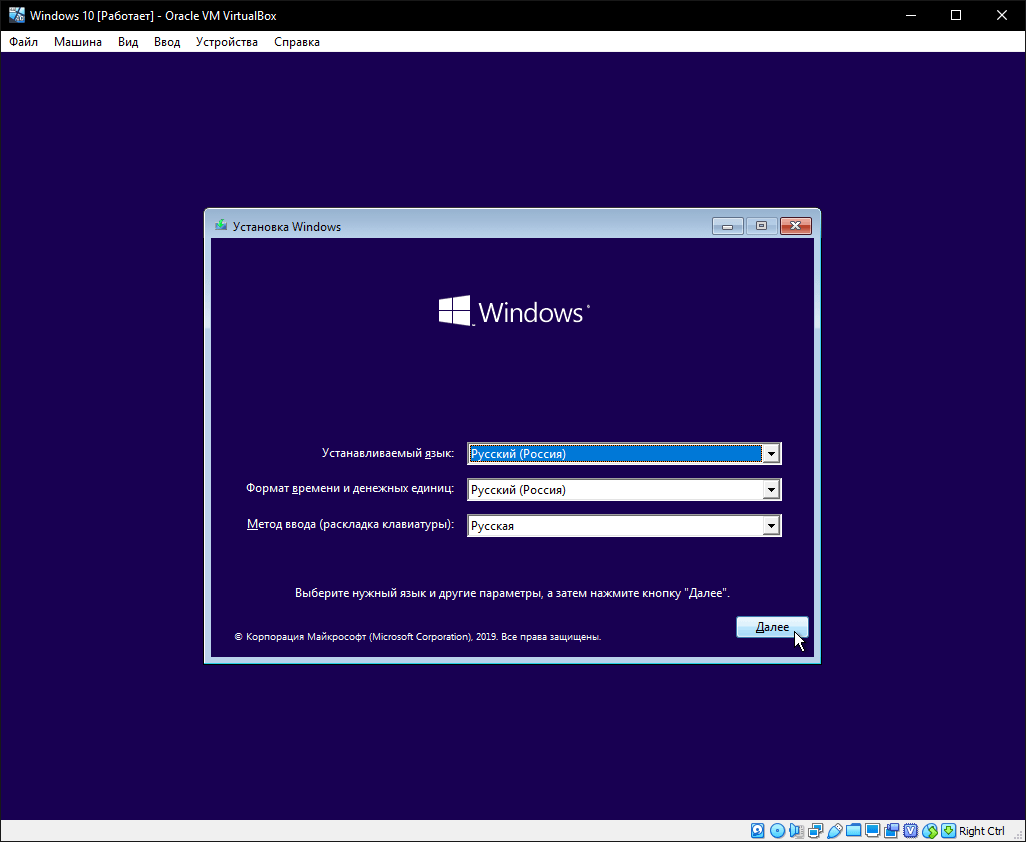Click the green arrow keyboard capture icon

point(948,831)
